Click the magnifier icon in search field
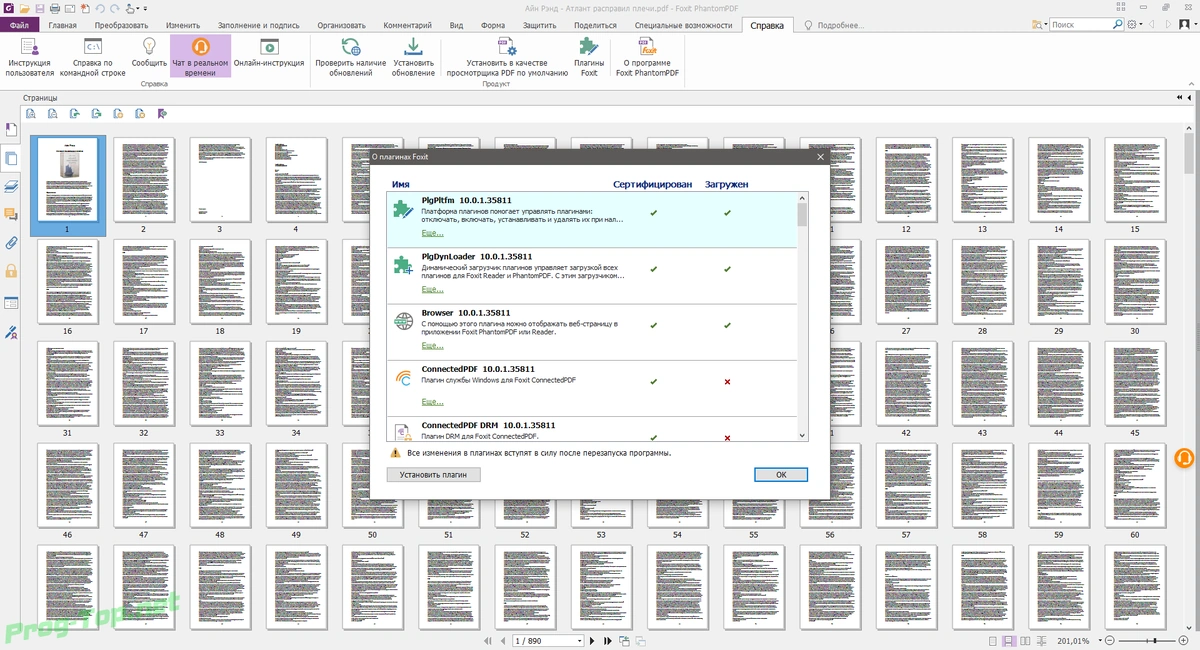 1119,24
